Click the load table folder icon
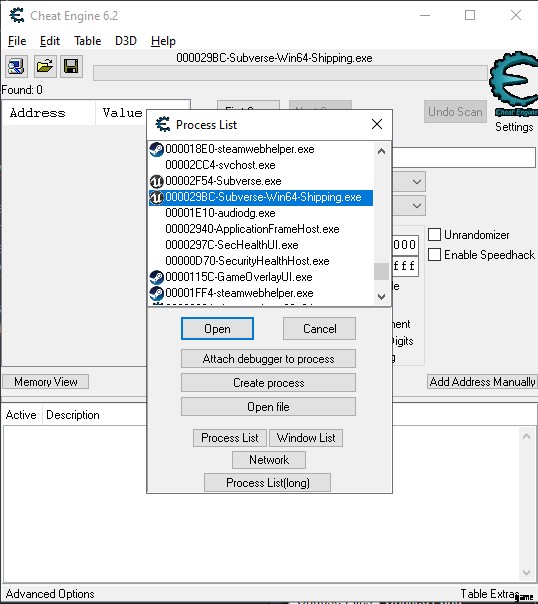538x604 pixels. tap(45, 66)
